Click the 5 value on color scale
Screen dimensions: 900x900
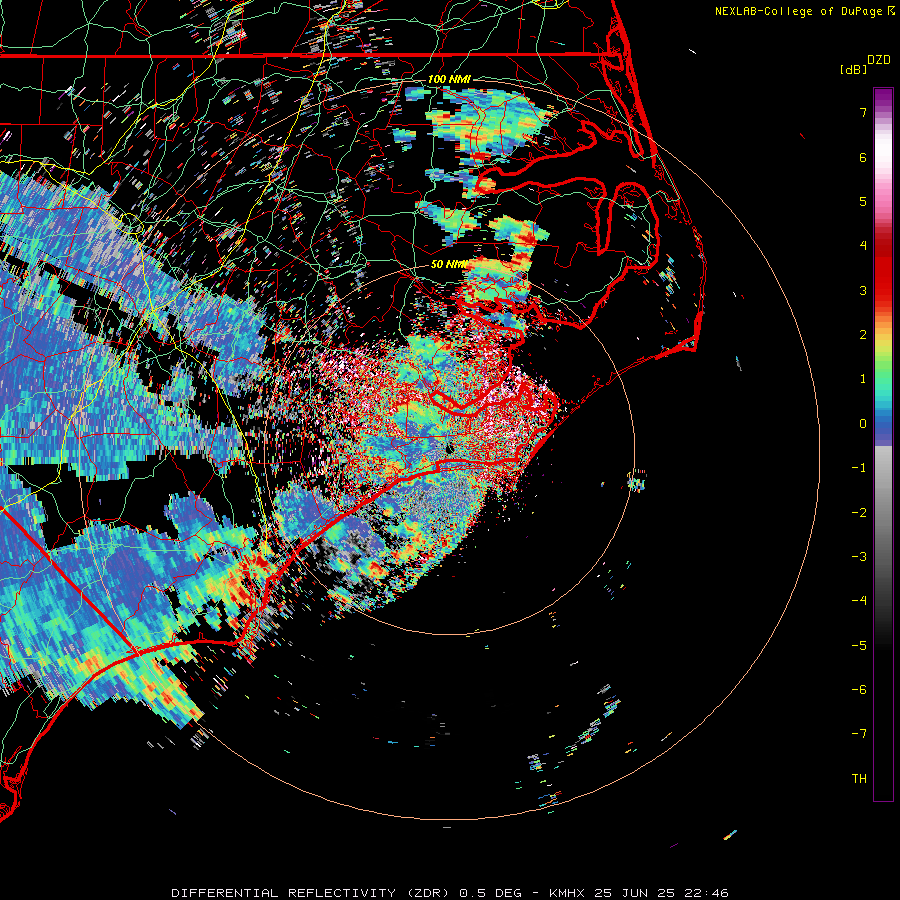coord(863,201)
